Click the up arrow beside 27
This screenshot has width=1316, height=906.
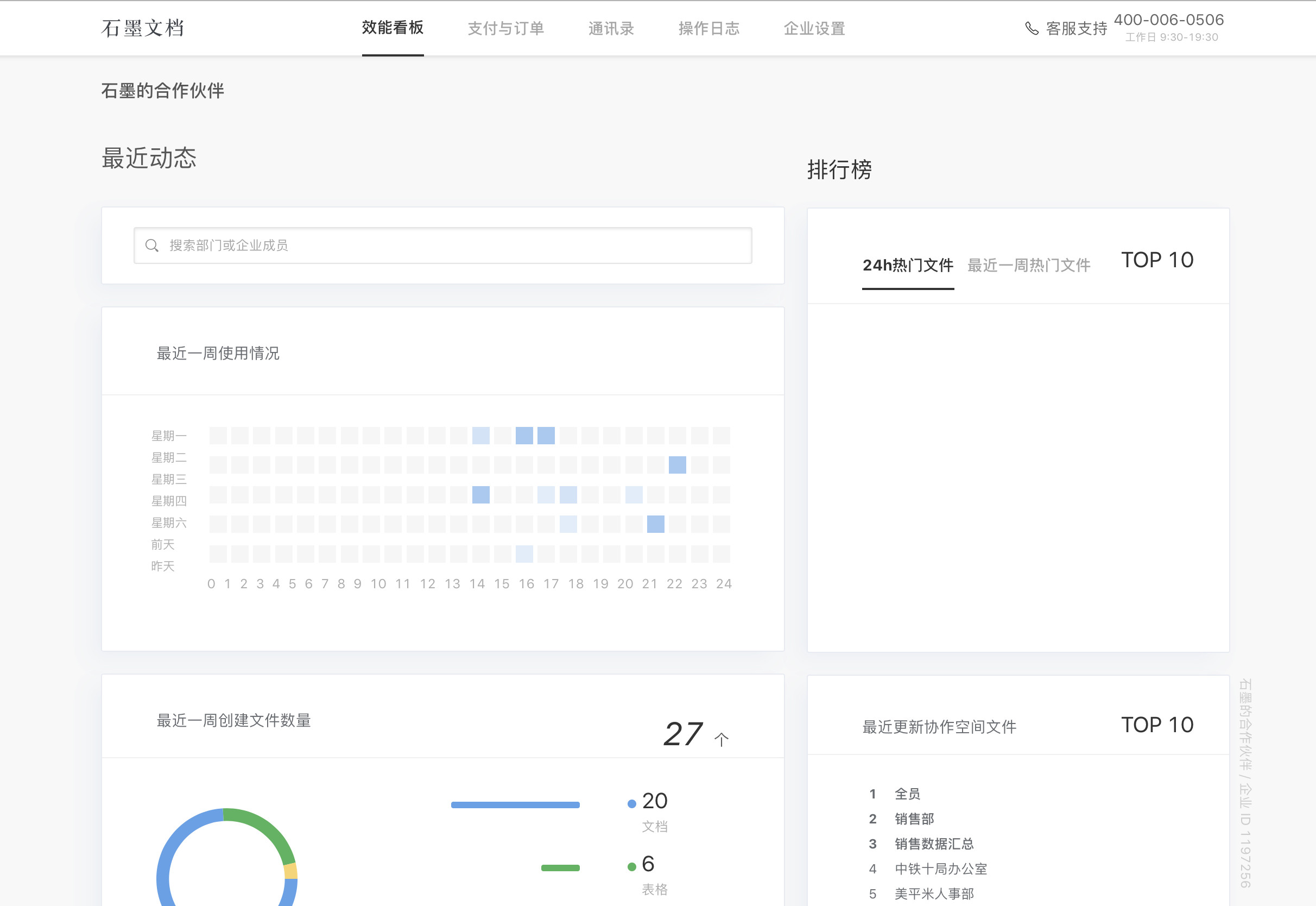[x=721, y=739]
